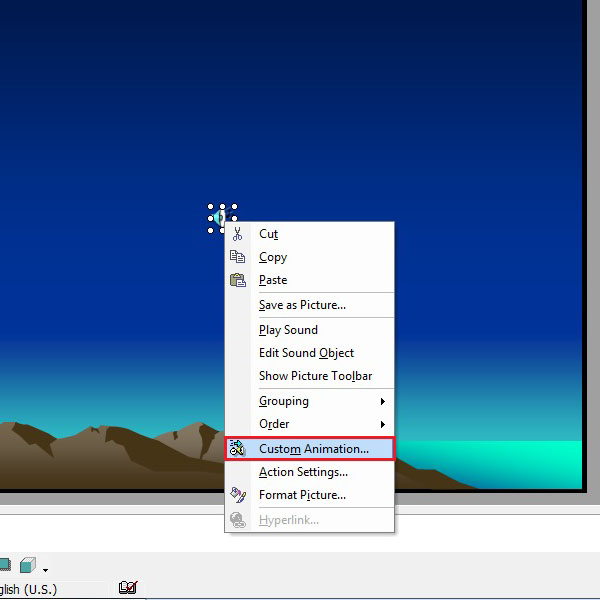This screenshot has width=600, height=600.
Task: Click the spelling check status icon
Action: point(128,587)
